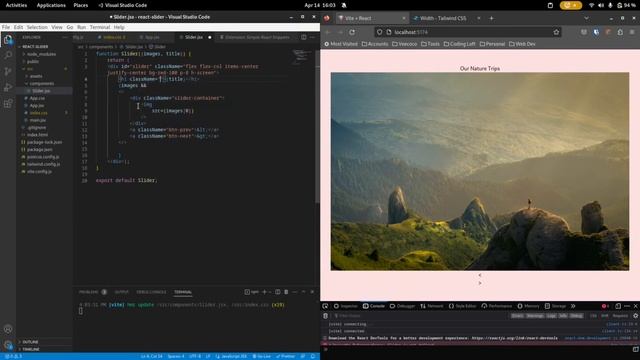The height and width of the screenshot is (360, 640).
Task: Open Firefox list all tabs dropdown
Action: point(587,18)
